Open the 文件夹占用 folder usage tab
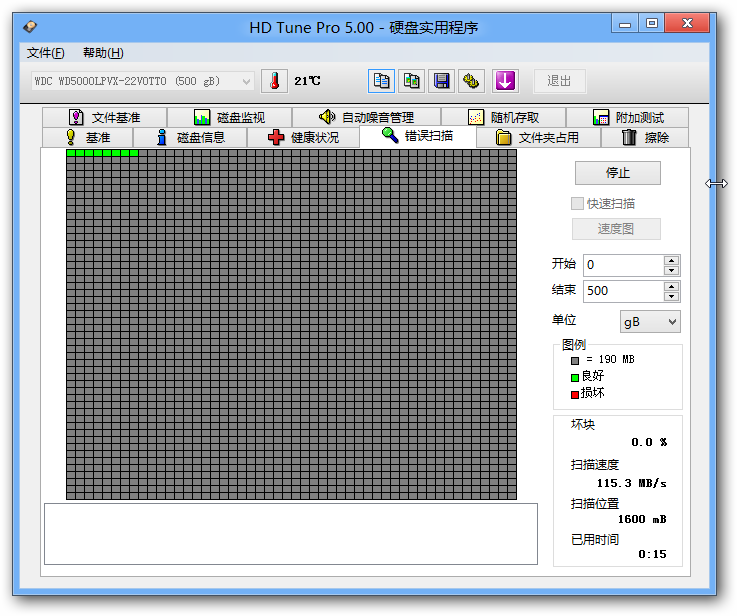 tap(537, 137)
